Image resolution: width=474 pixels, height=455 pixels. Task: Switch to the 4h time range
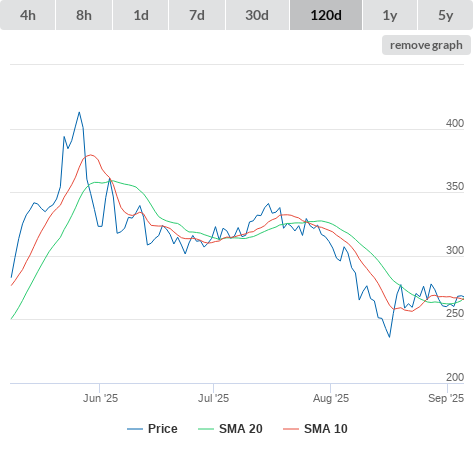click(28, 15)
